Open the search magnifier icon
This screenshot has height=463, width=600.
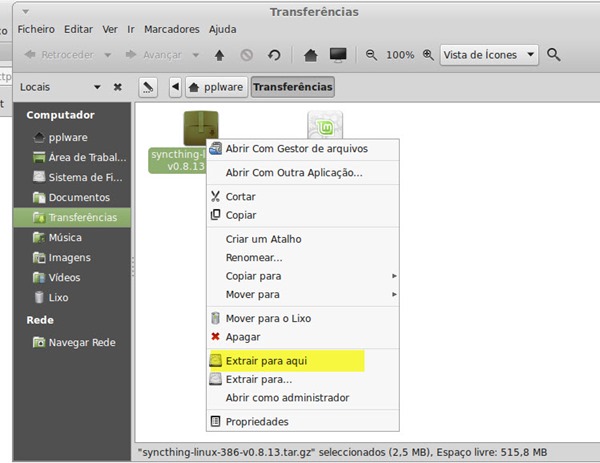point(553,55)
